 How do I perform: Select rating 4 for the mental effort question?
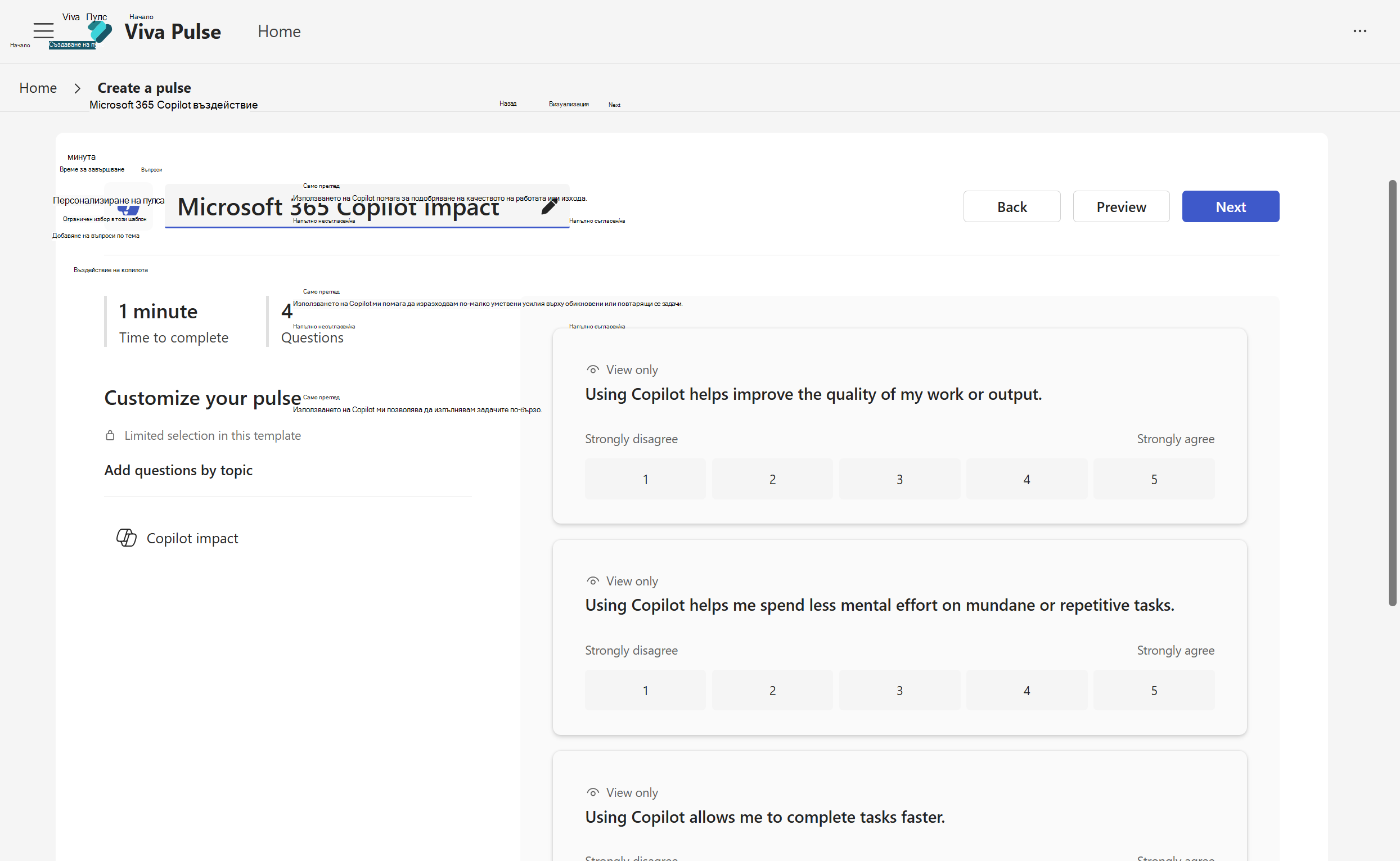pyautogui.click(x=1027, y=690)
